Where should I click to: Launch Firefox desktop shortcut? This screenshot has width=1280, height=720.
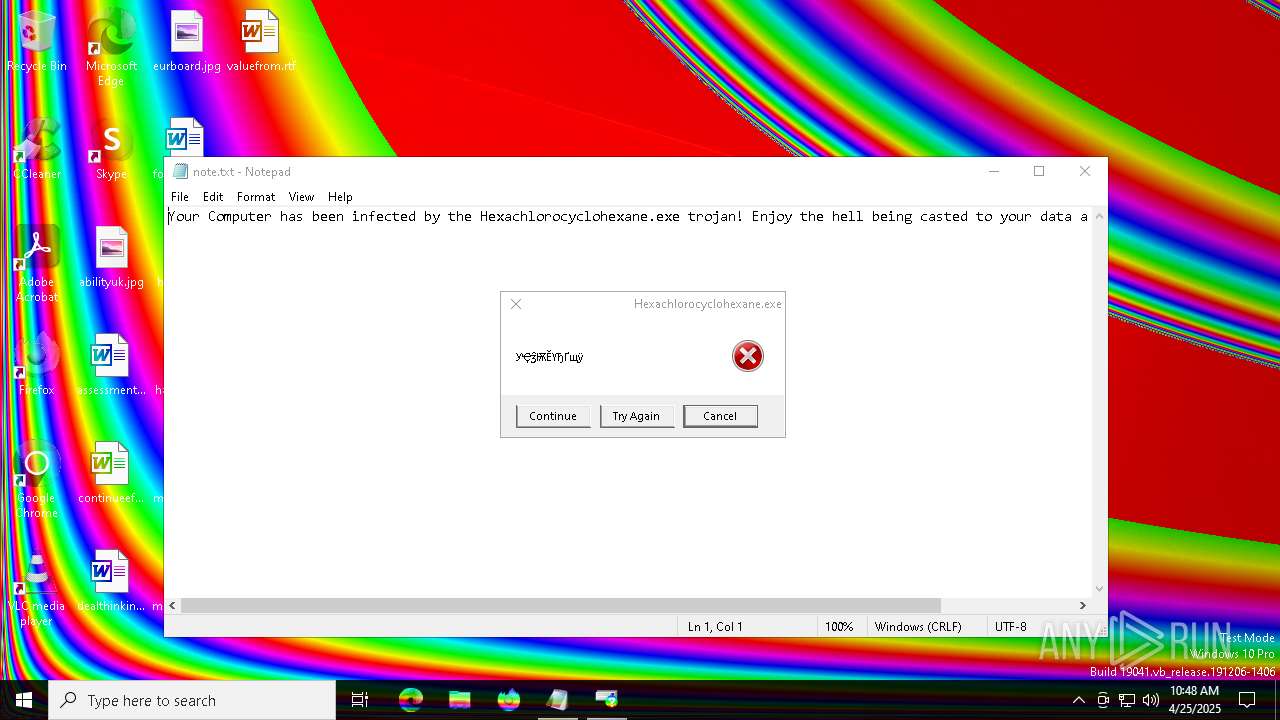tap(37, 366)
